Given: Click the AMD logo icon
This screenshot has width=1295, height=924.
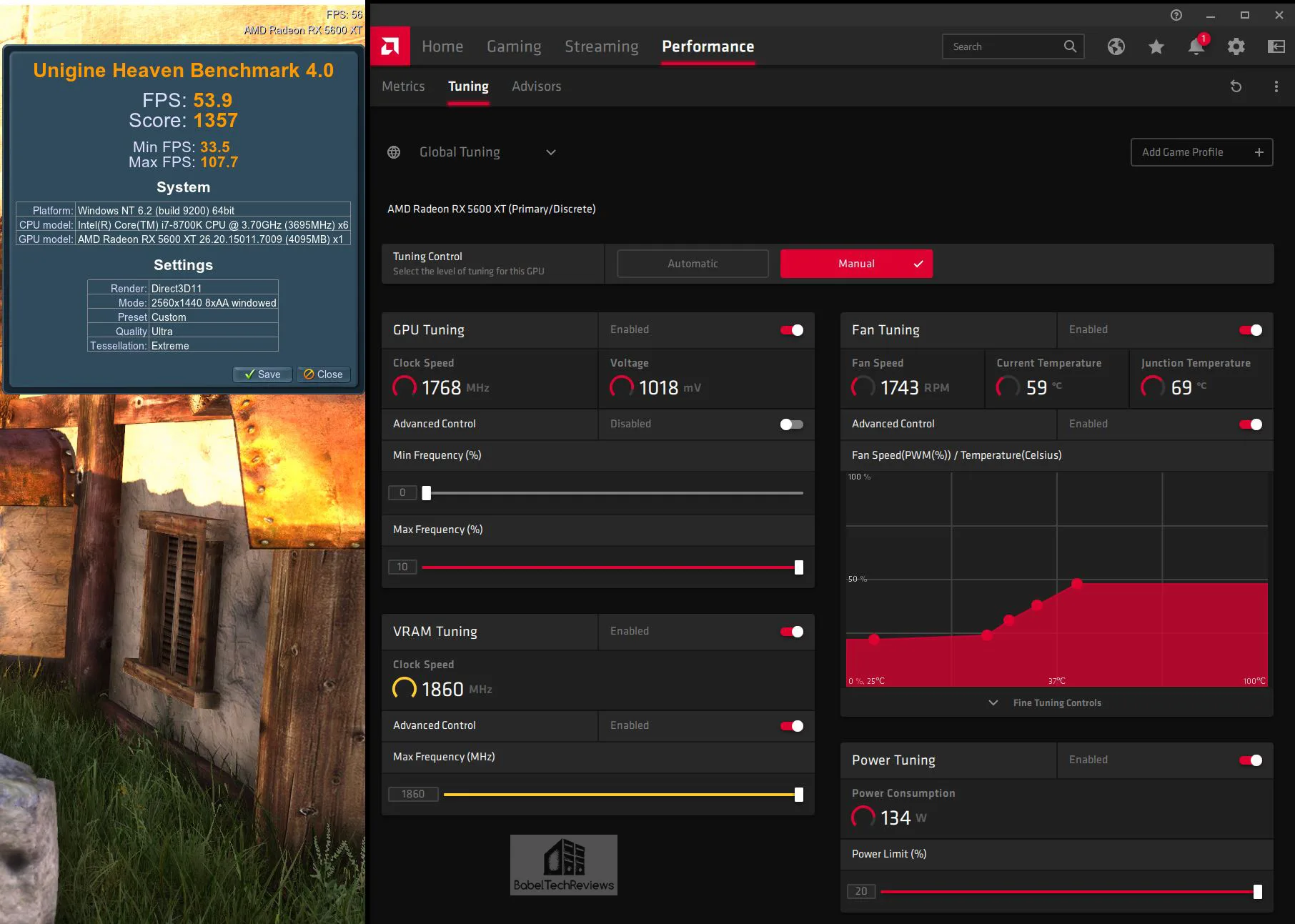Looking at the screenshot, I should pyautogui.click(x=390, y=46).
